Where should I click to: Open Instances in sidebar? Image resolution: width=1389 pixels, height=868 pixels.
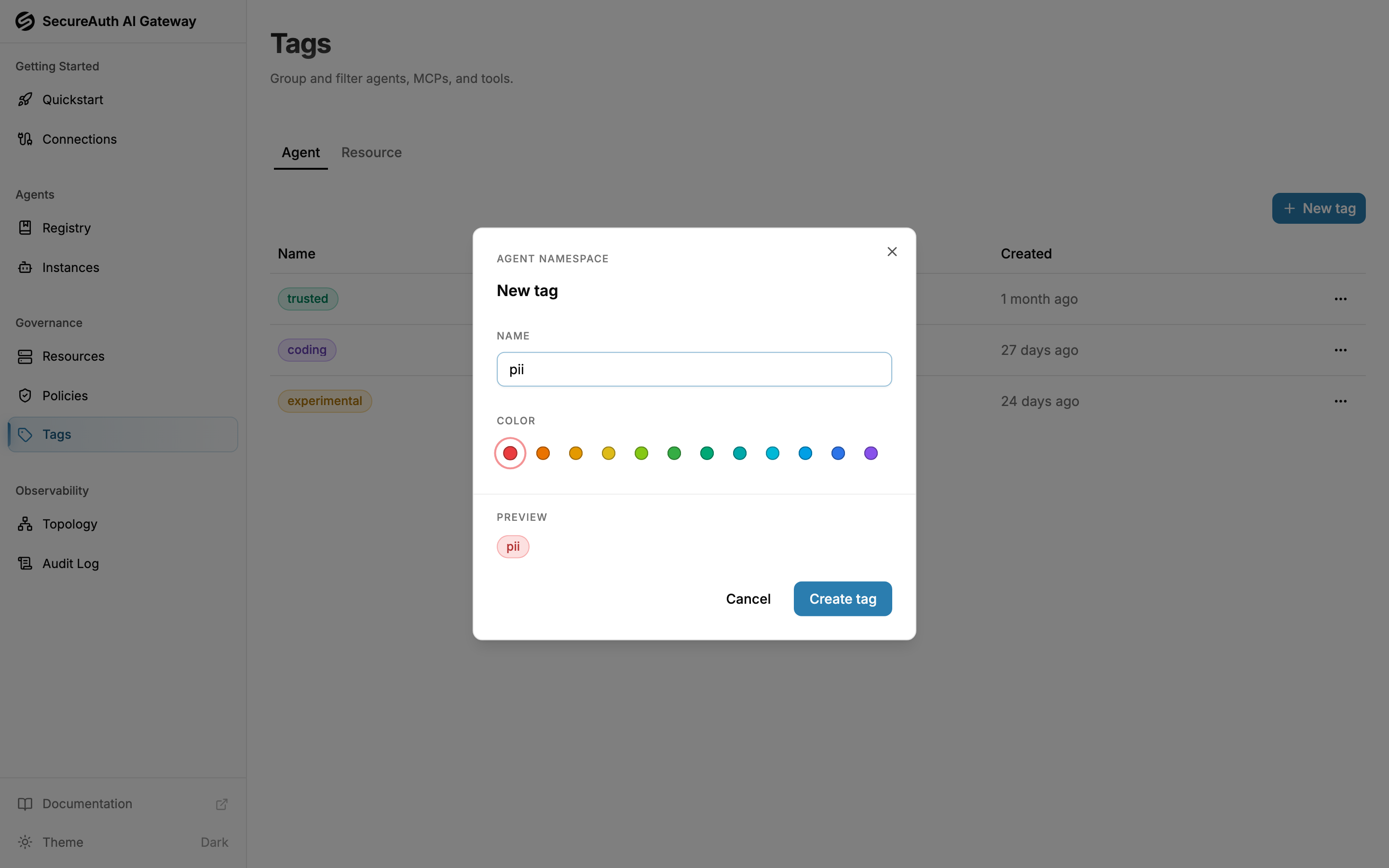tap(123, 268)
